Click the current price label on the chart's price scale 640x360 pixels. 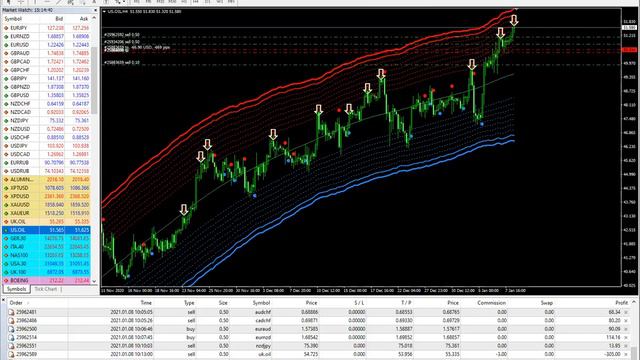629,28
